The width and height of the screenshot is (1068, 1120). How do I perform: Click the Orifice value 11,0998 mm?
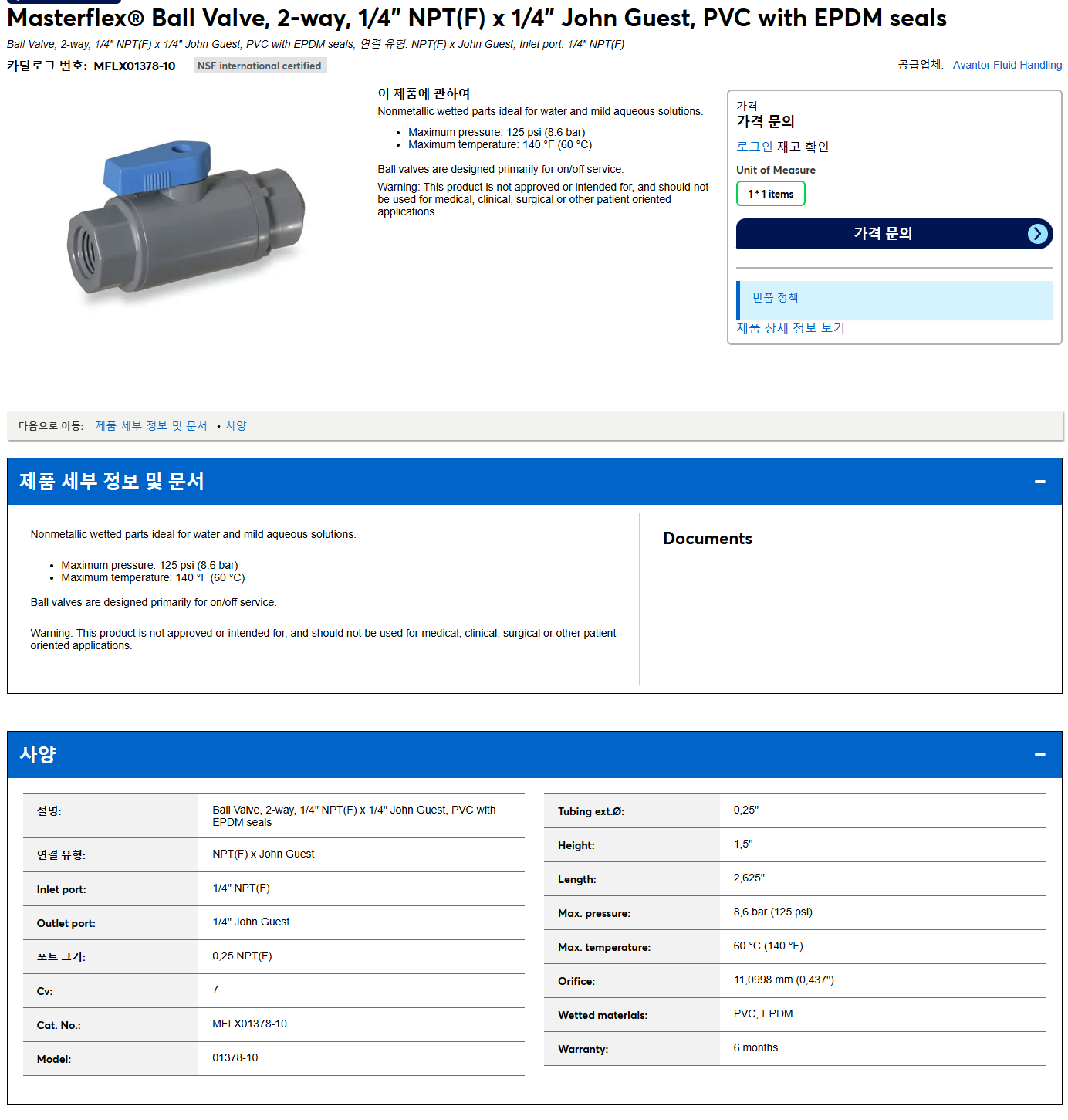pos(783,980)
